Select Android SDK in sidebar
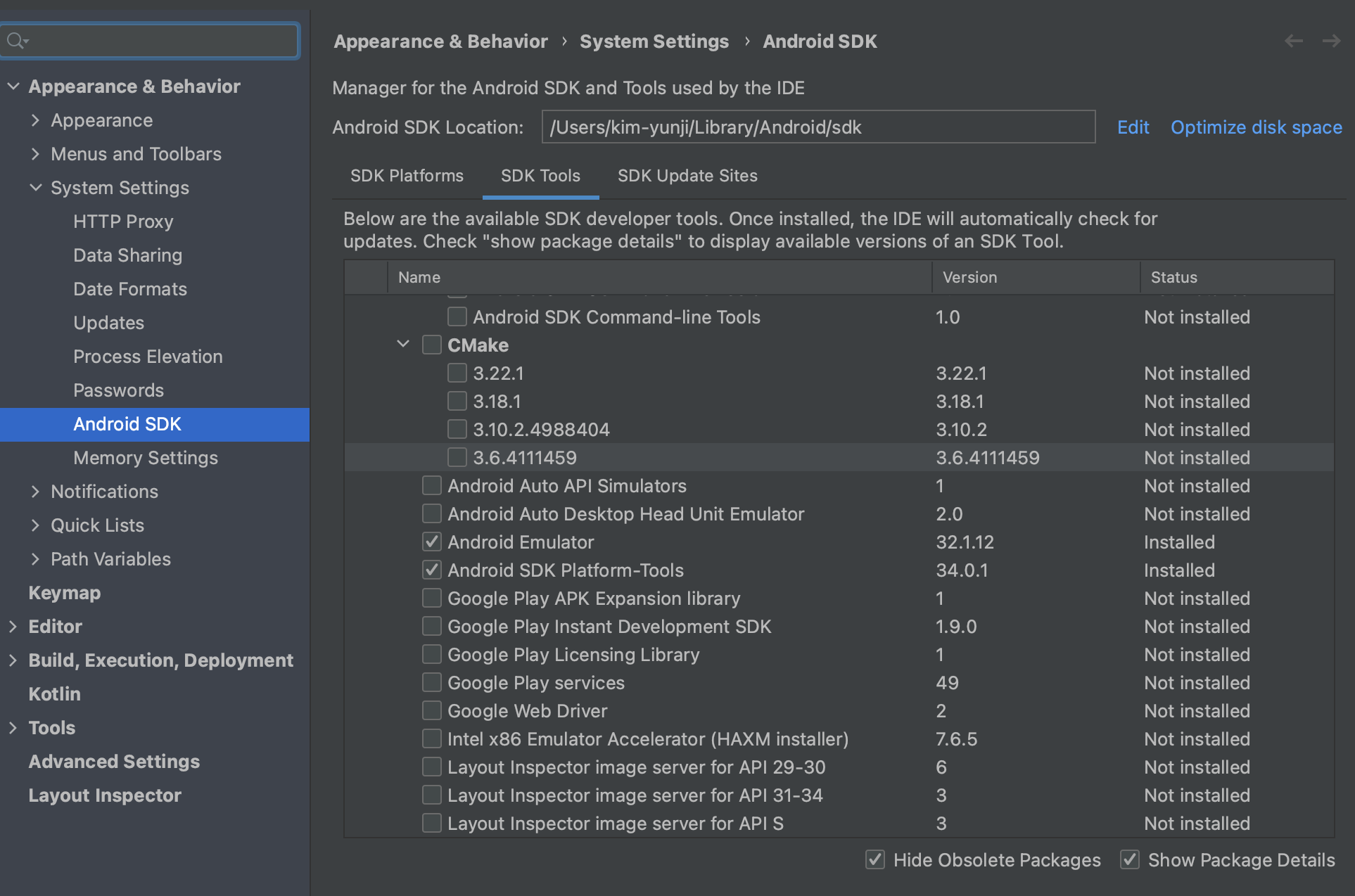 (155, 424)
